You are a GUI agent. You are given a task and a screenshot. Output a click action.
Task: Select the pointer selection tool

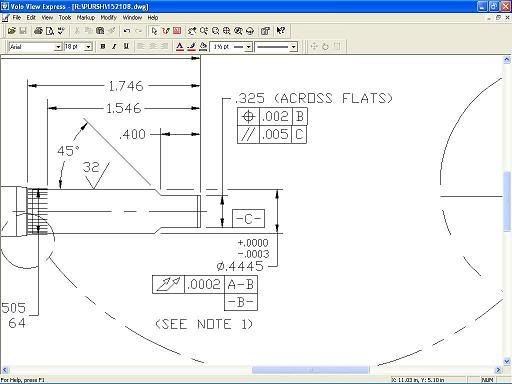tap(154, 31)
